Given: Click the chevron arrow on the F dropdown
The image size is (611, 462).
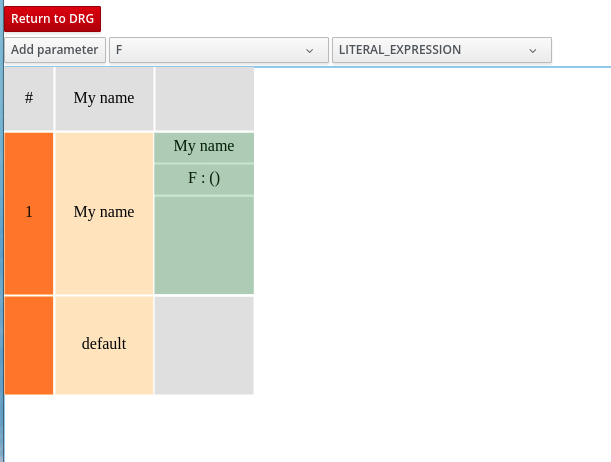Looking at the screenshot, I should [x=309, y=50].
